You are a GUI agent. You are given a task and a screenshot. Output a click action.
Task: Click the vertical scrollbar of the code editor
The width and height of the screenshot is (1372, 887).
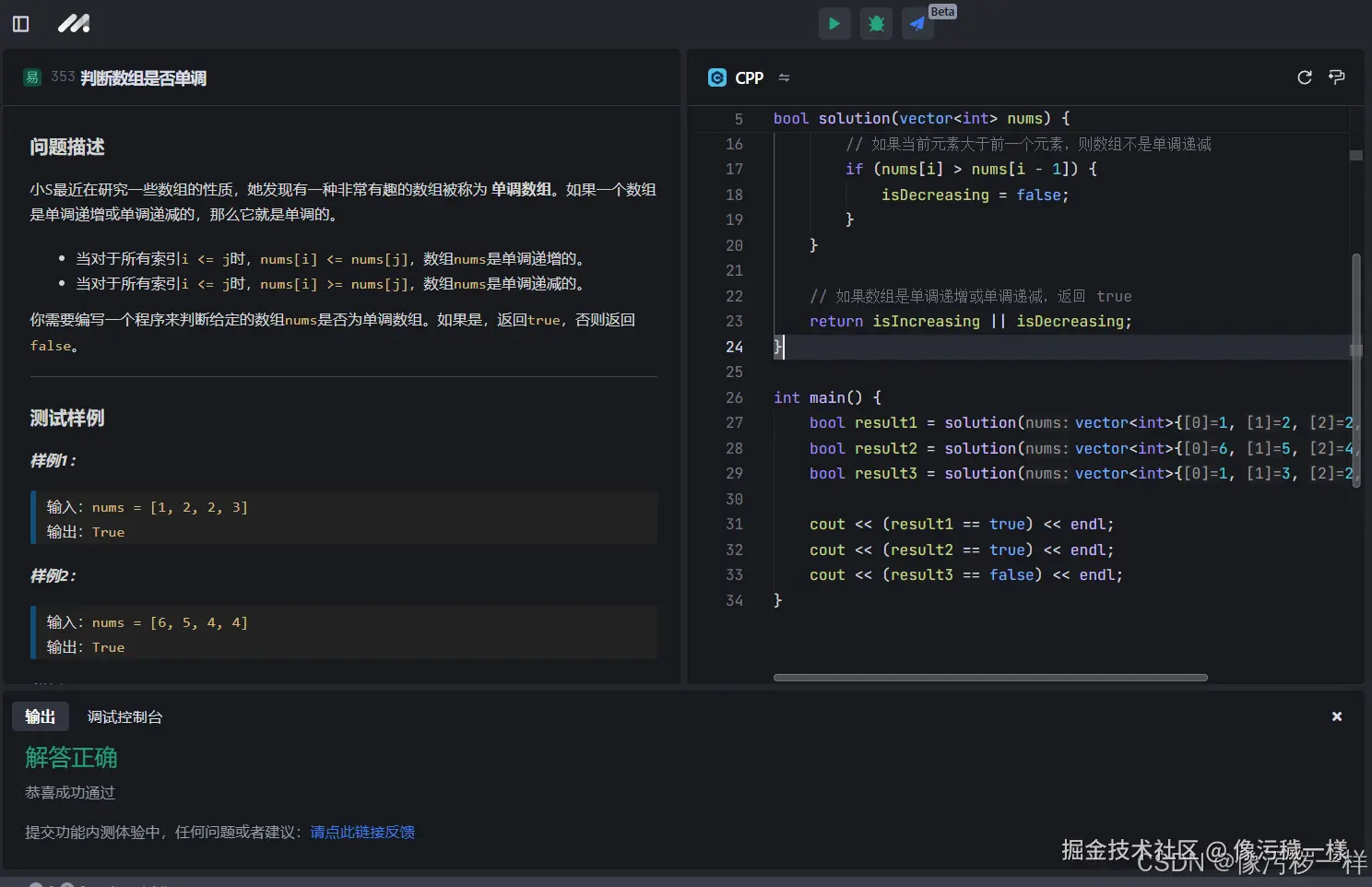click(x=1356, y=371)
